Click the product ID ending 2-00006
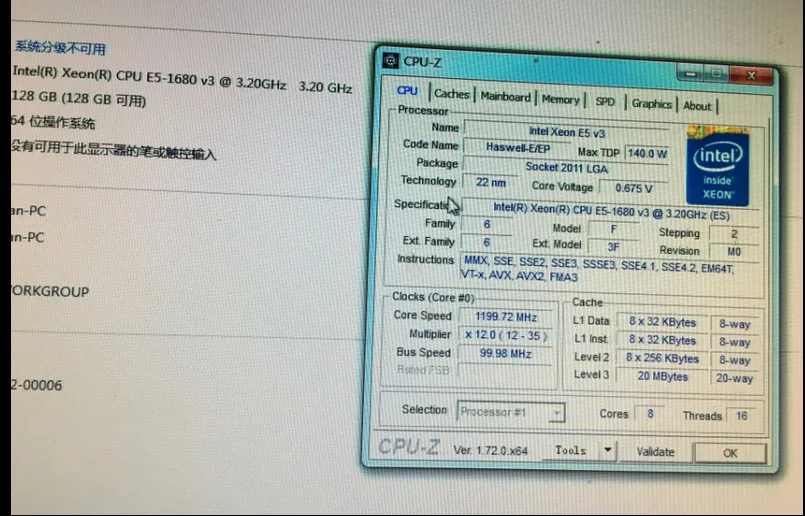This screenshot has width=805, height=516. [36, 385]
